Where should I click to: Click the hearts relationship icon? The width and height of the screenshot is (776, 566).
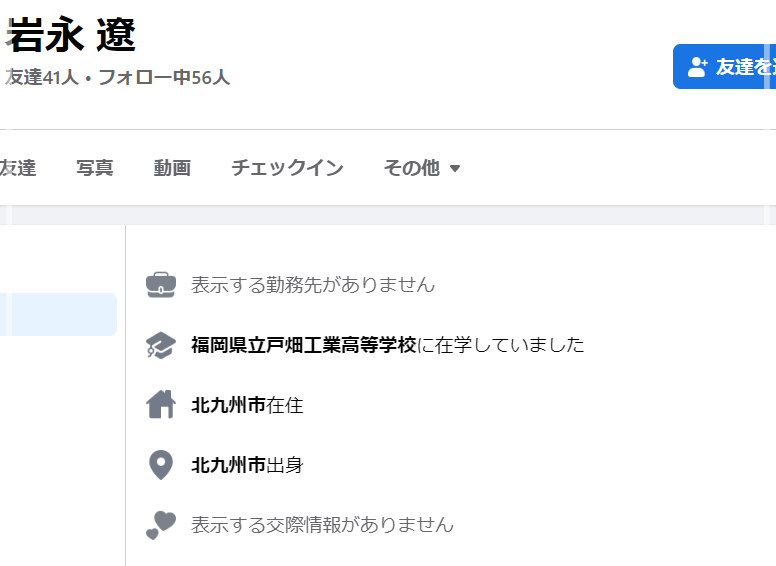tap(161, 525)
